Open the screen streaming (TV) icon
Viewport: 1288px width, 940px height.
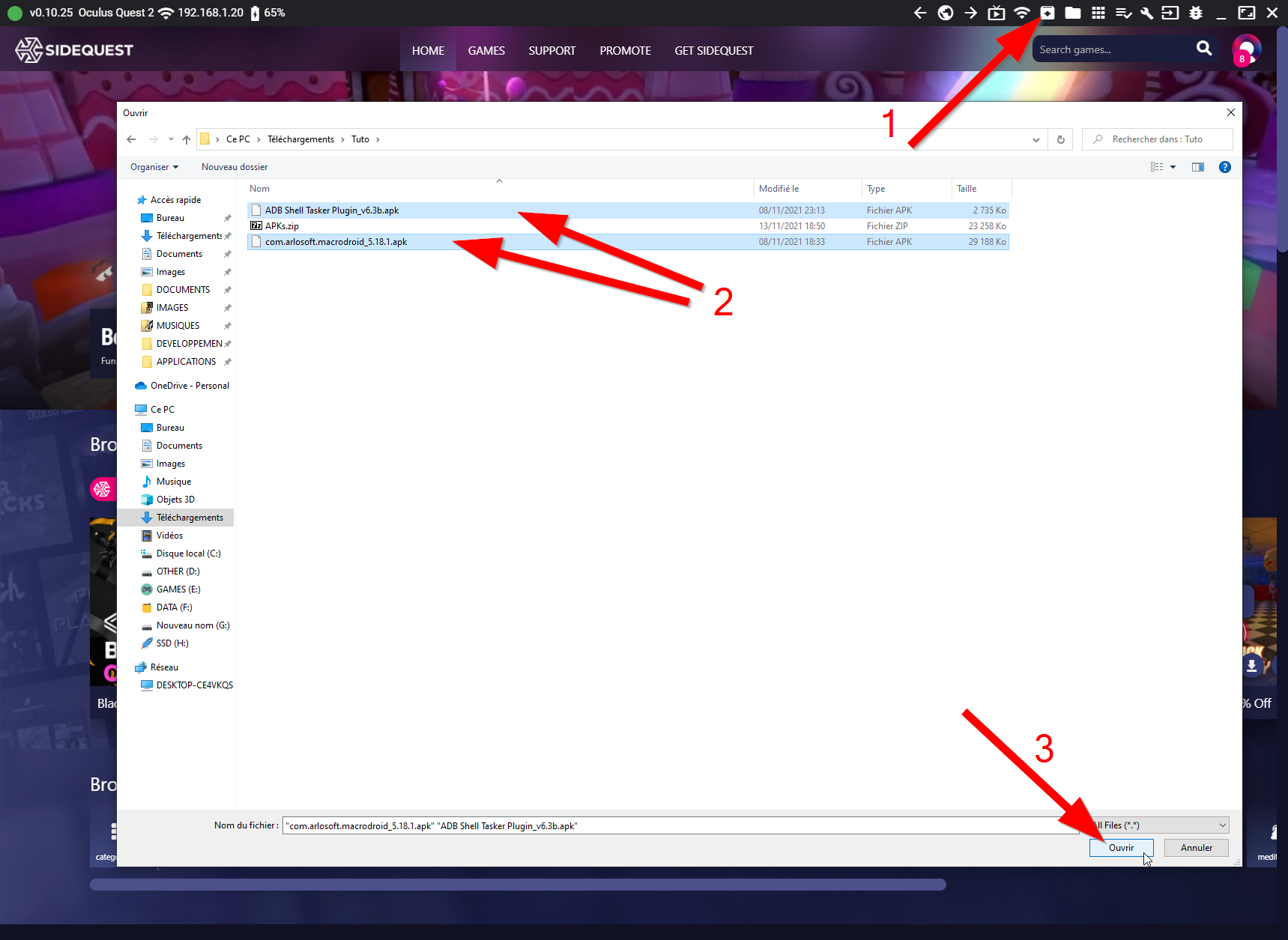[997, 13]
